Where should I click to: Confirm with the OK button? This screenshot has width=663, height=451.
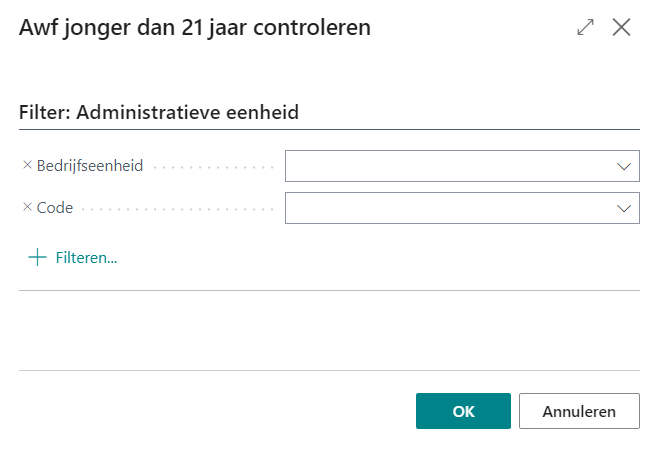tap(463, 411)
